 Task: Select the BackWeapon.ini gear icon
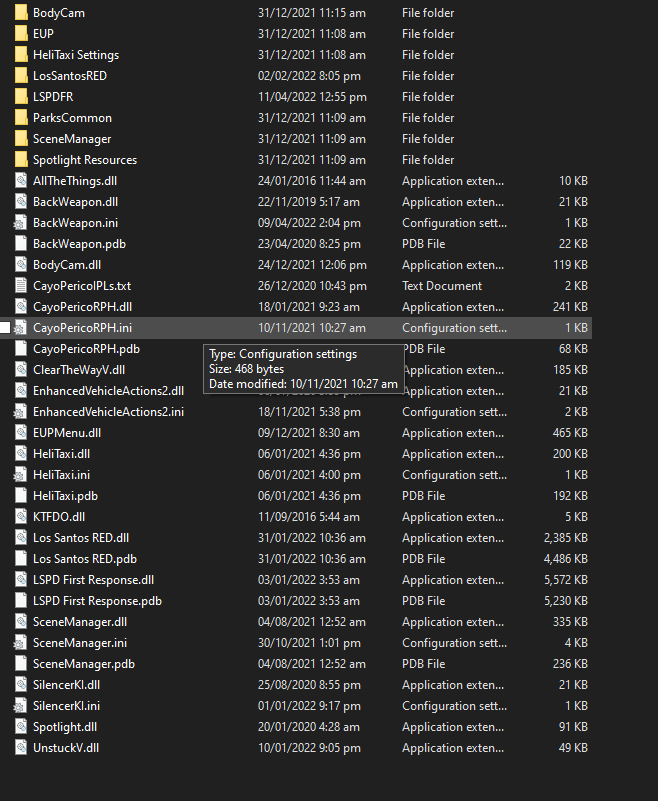tap(20, 223)
